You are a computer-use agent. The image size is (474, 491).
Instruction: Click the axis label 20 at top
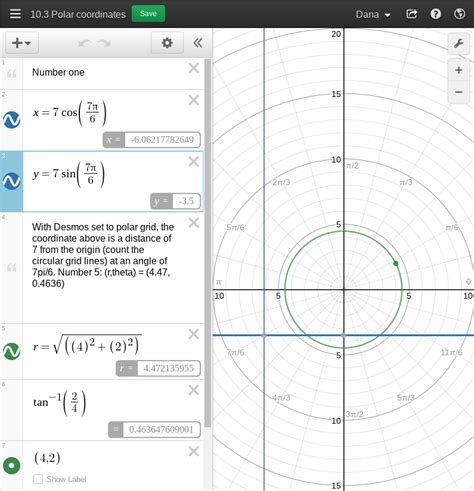pyautogui.click(x=336, y=34)
